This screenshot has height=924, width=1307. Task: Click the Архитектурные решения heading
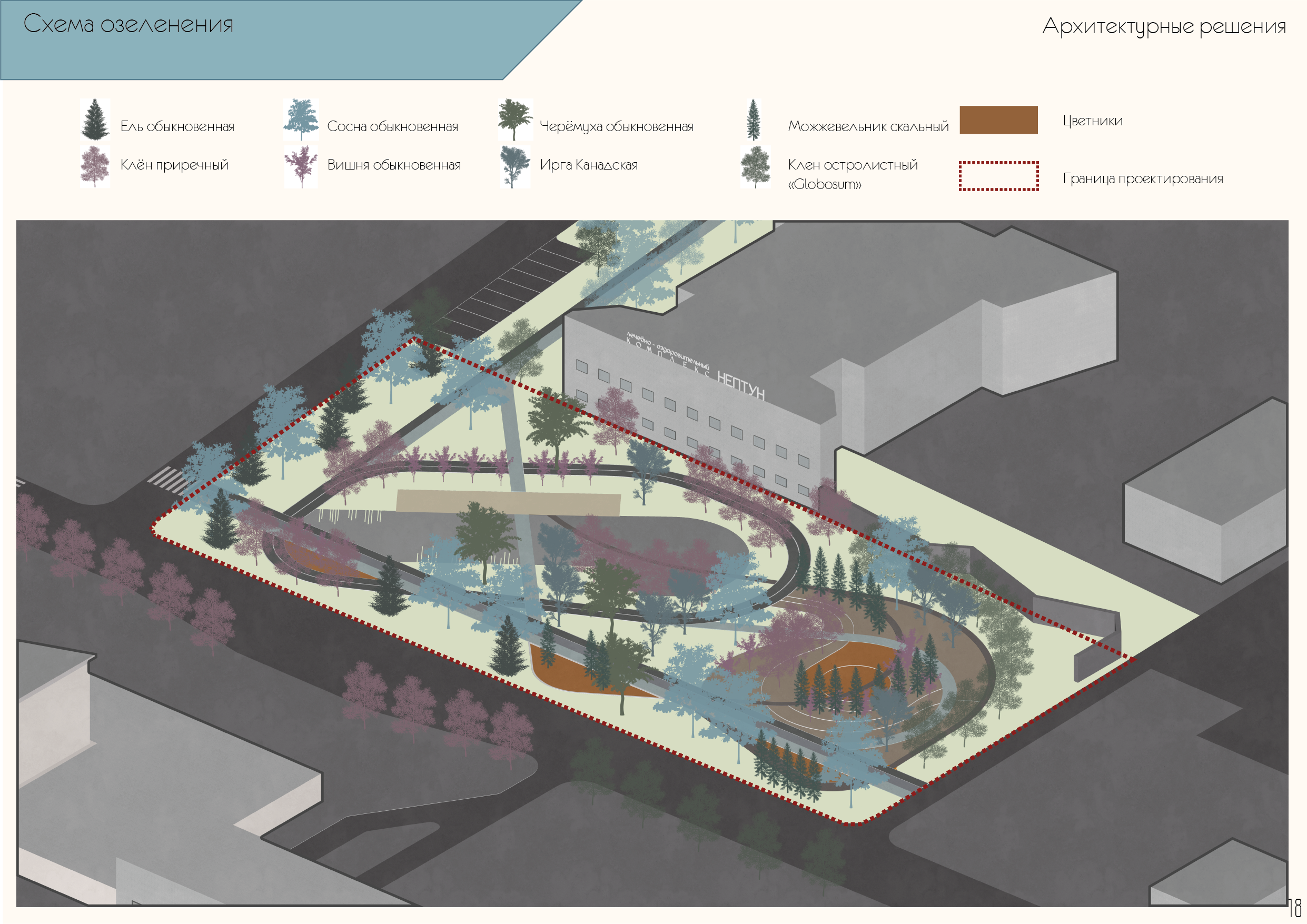1164,27
